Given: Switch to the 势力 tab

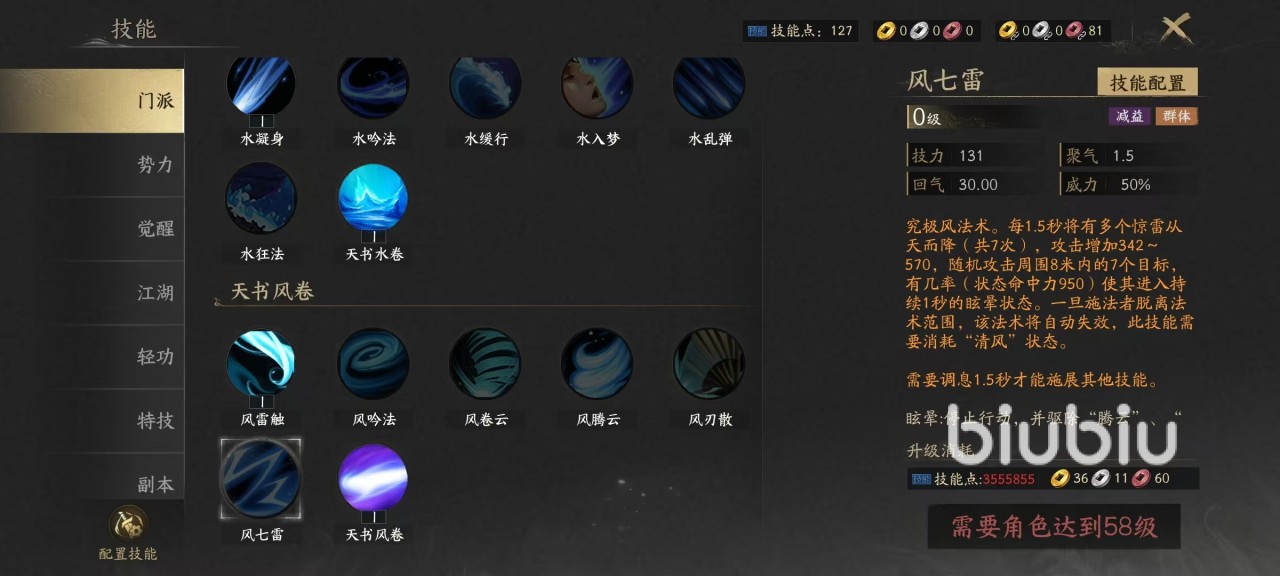Looking at the screenshot, I should click(x=92, y=165).
